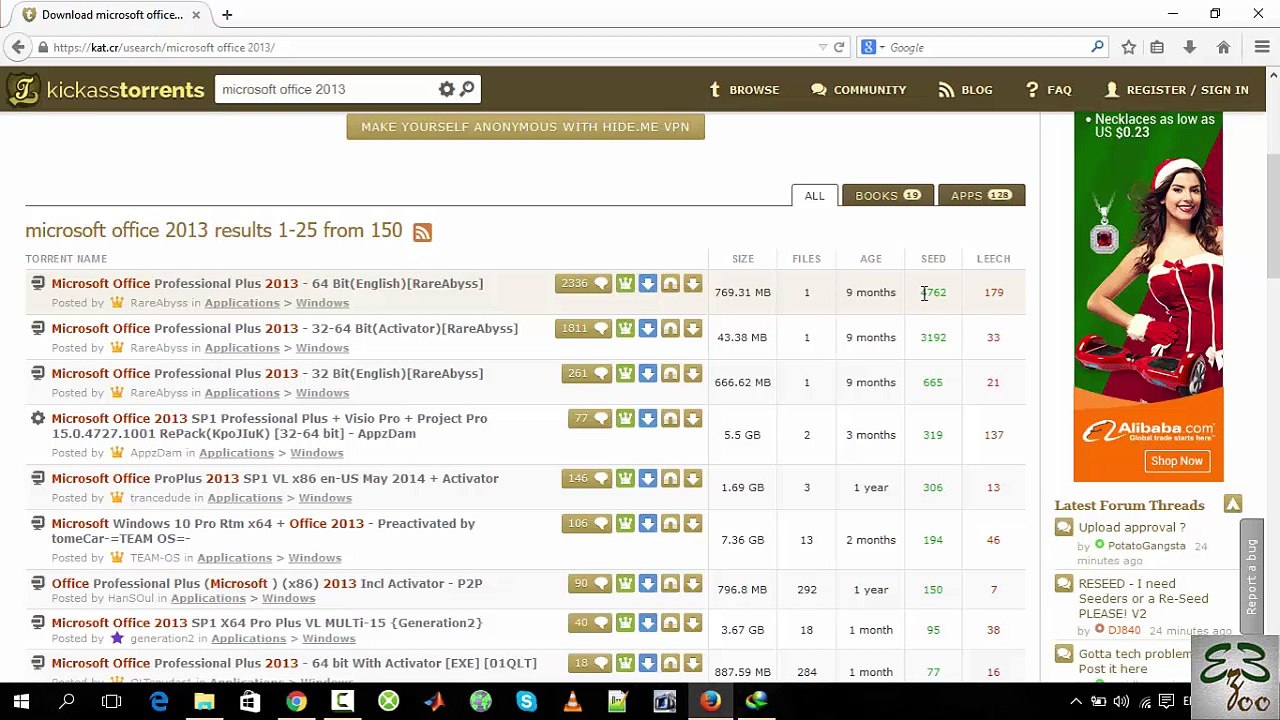This screenshot has height=720, width=1280.
Task: Open Applications category under HanSOul's torrent
Action: [x=208, y=598]
